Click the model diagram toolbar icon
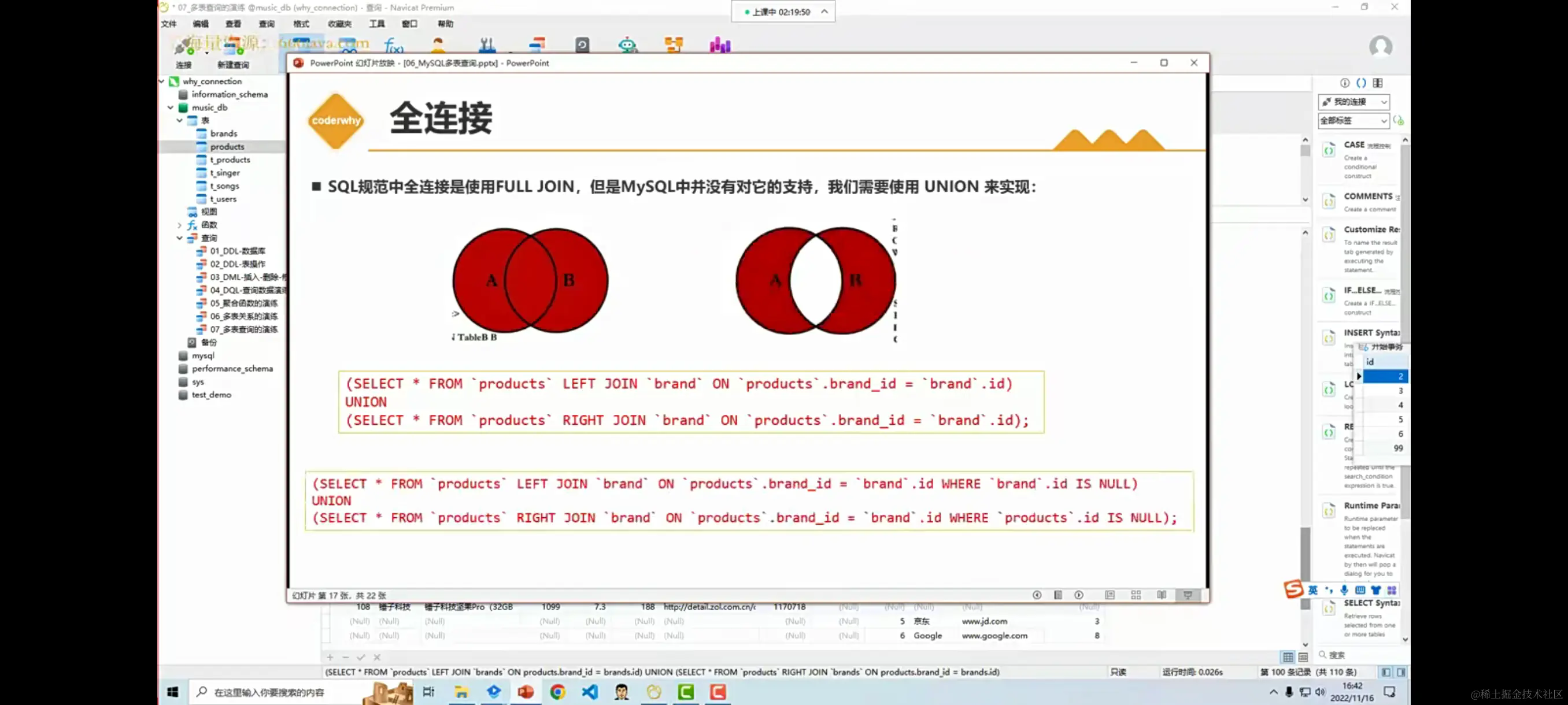Viewport: 1568px width, 705px height. 673,45
